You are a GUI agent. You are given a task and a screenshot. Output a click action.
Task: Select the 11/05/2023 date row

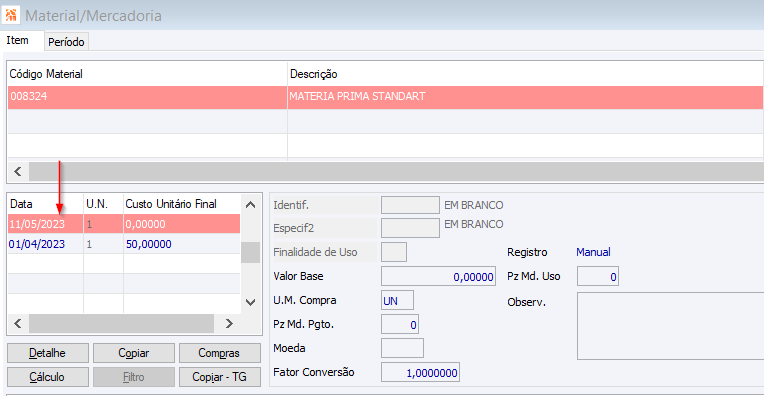point(124,224)
